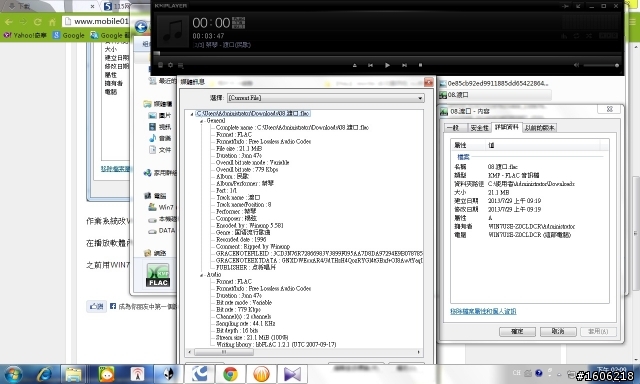Adjust the KMPlayer volume slider
Screen dimensions: 640x384
(601, 65)
